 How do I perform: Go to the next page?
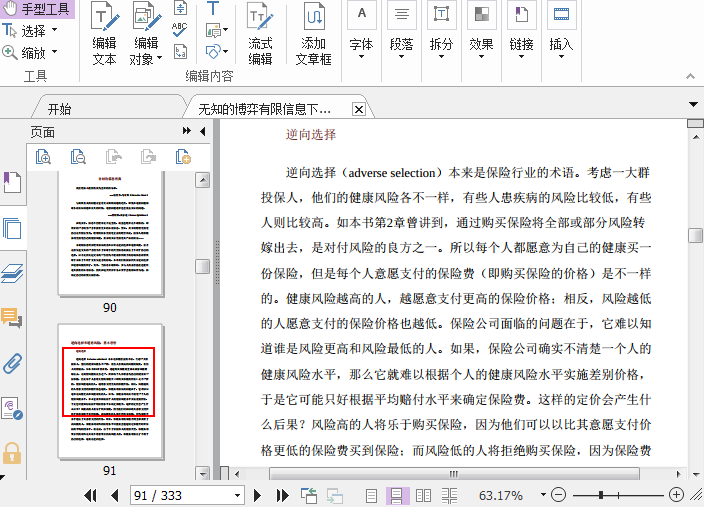(257, 495)
